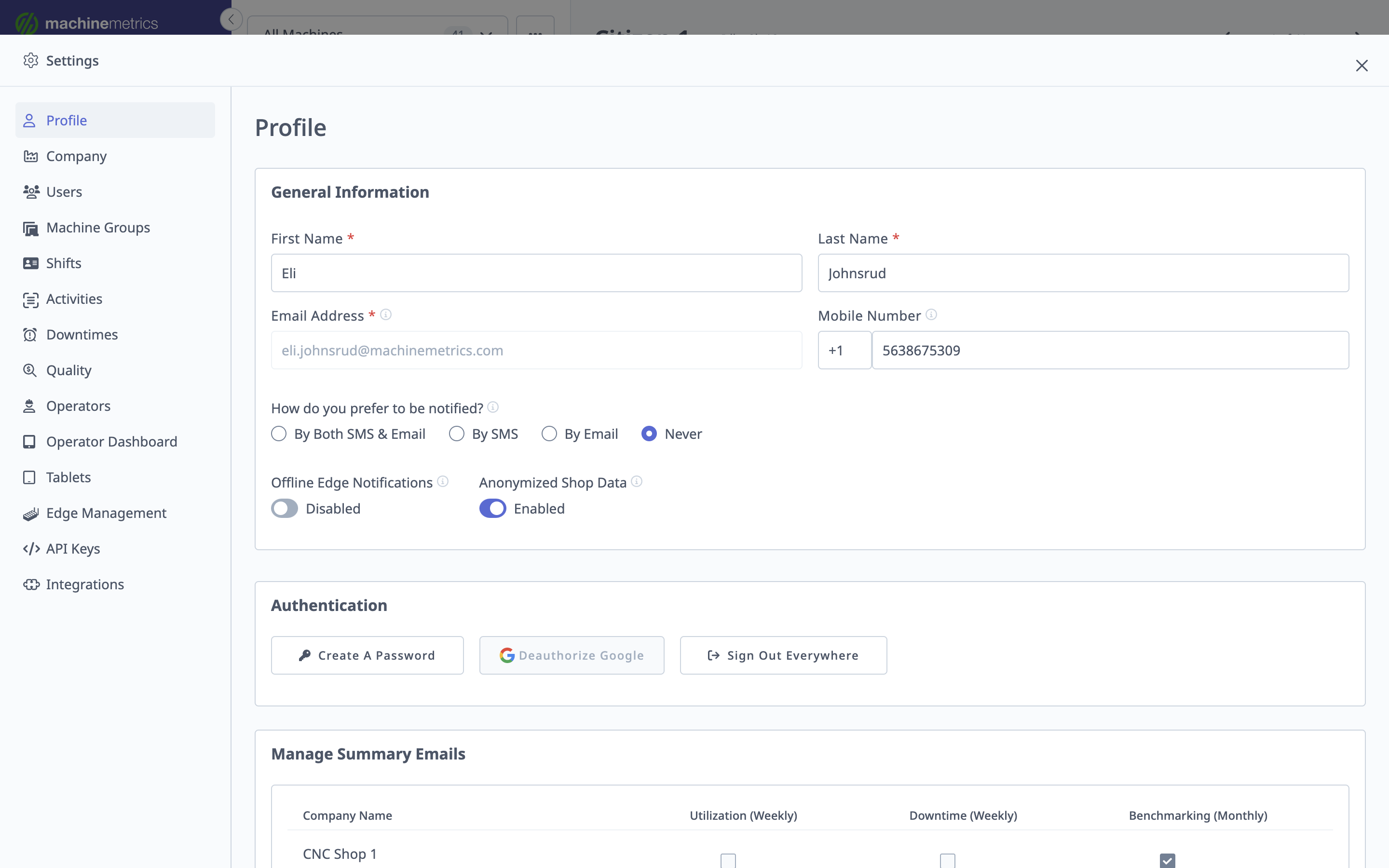1389x868 pixels.
Task: Open API Keys settings
Action: pos(115,549)
